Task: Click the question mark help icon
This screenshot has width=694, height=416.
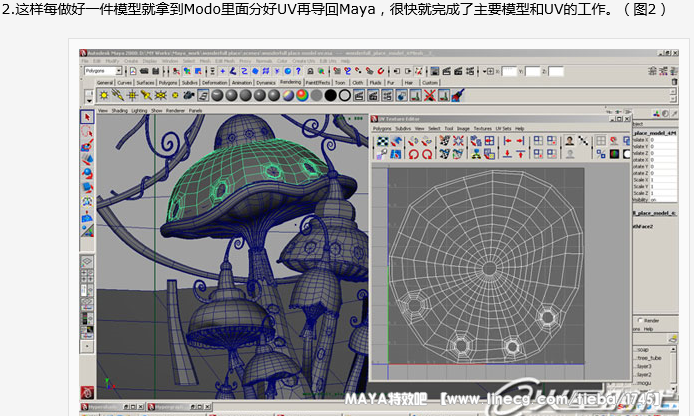Action: tap(299, 71)
